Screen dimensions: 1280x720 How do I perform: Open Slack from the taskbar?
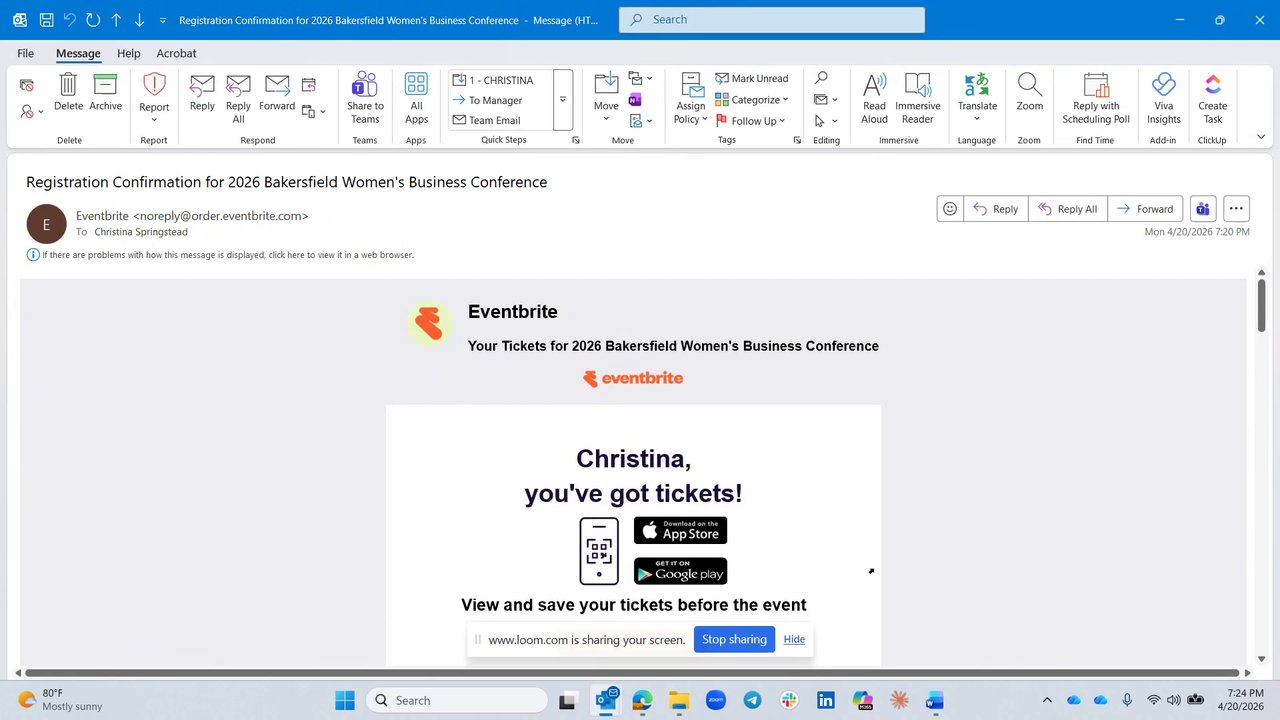click(789, 700)
